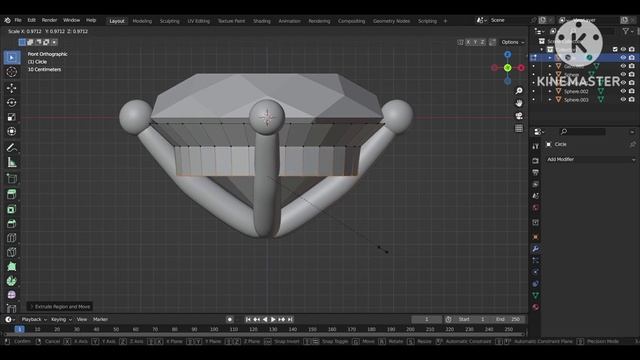
Task: Open the timeline editor type dropdown
Action: pos(10,320)
